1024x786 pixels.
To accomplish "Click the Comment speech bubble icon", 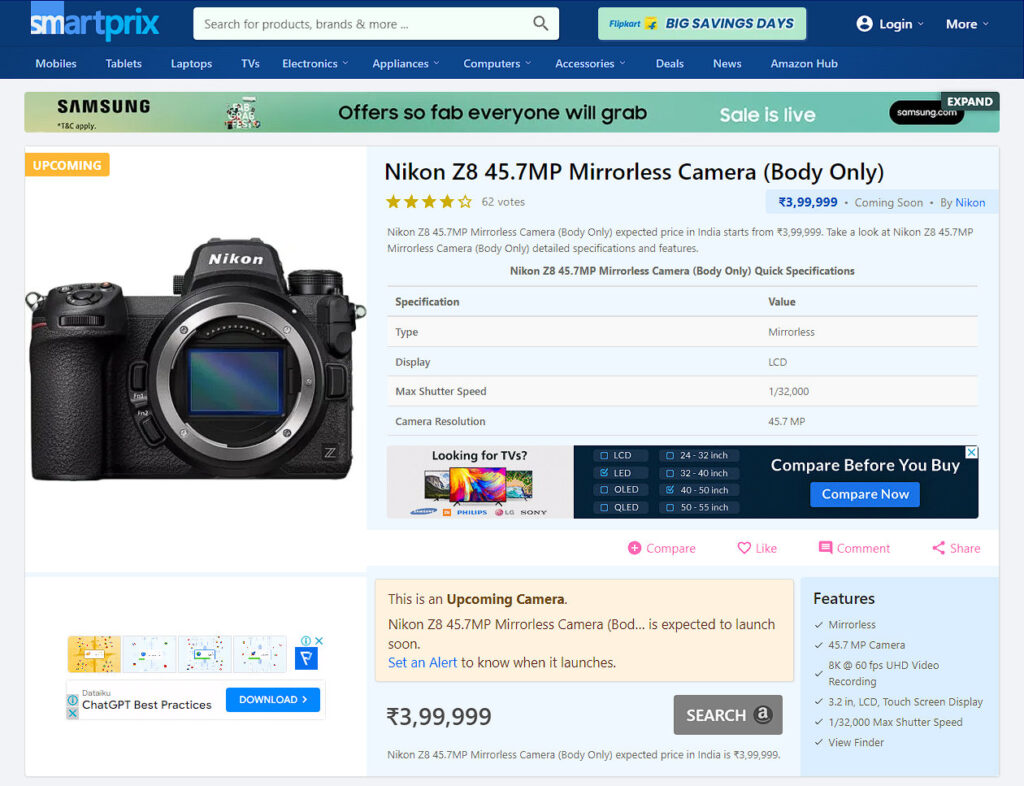I will [x=825, y=548].
